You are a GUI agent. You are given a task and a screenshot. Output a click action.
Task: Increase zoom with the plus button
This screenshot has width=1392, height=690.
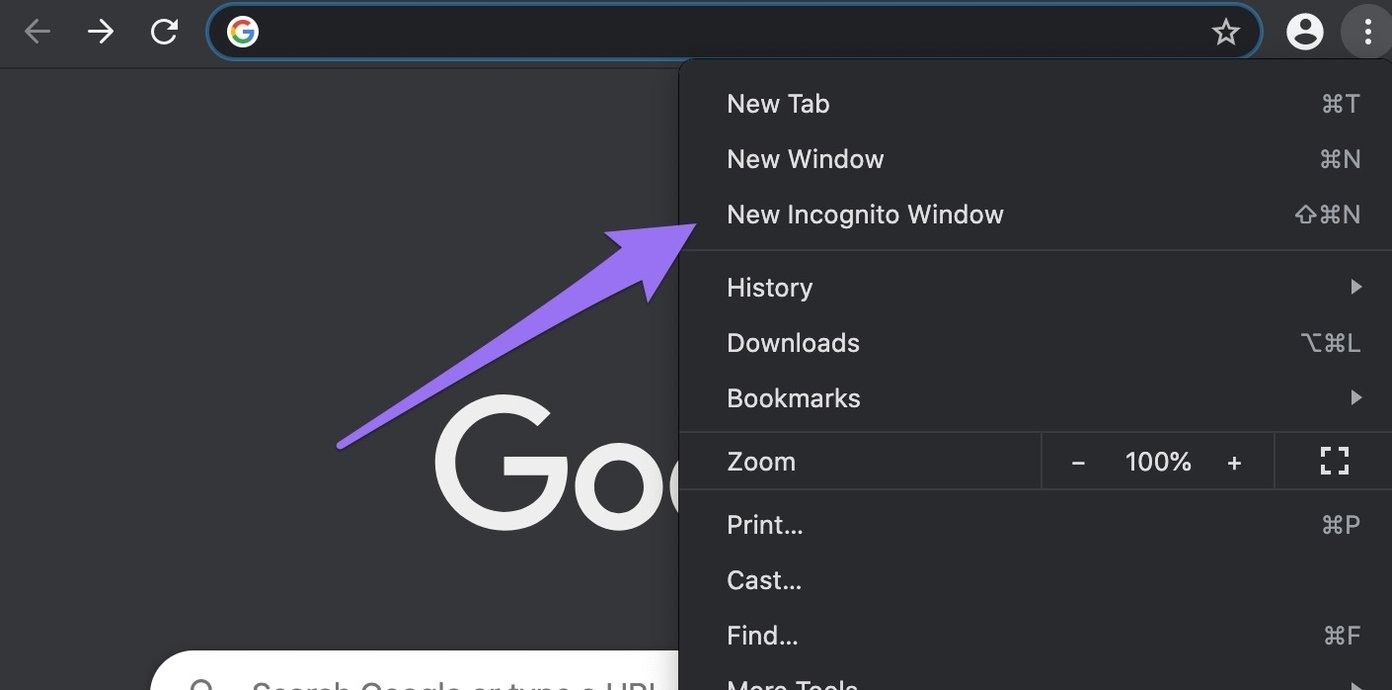pos(1234,462)
